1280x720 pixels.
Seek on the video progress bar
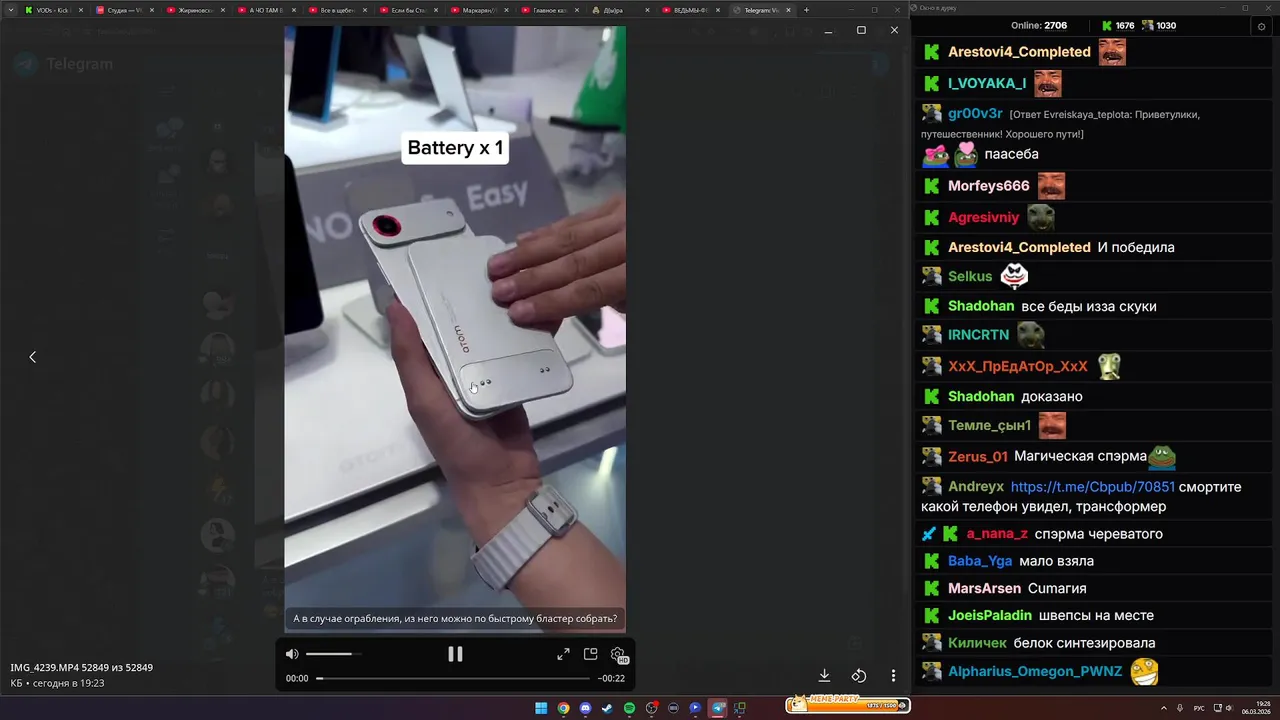pos(455,678)
